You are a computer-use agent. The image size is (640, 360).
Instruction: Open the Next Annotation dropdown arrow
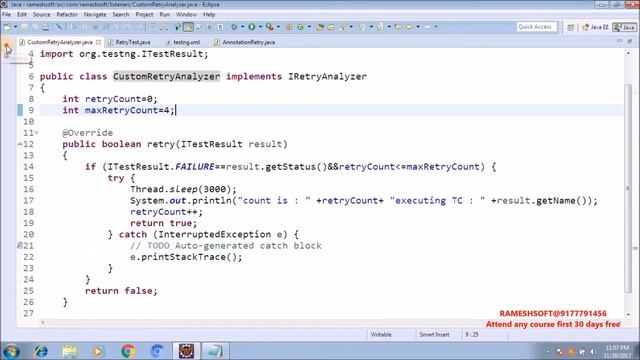coord(371,27)
